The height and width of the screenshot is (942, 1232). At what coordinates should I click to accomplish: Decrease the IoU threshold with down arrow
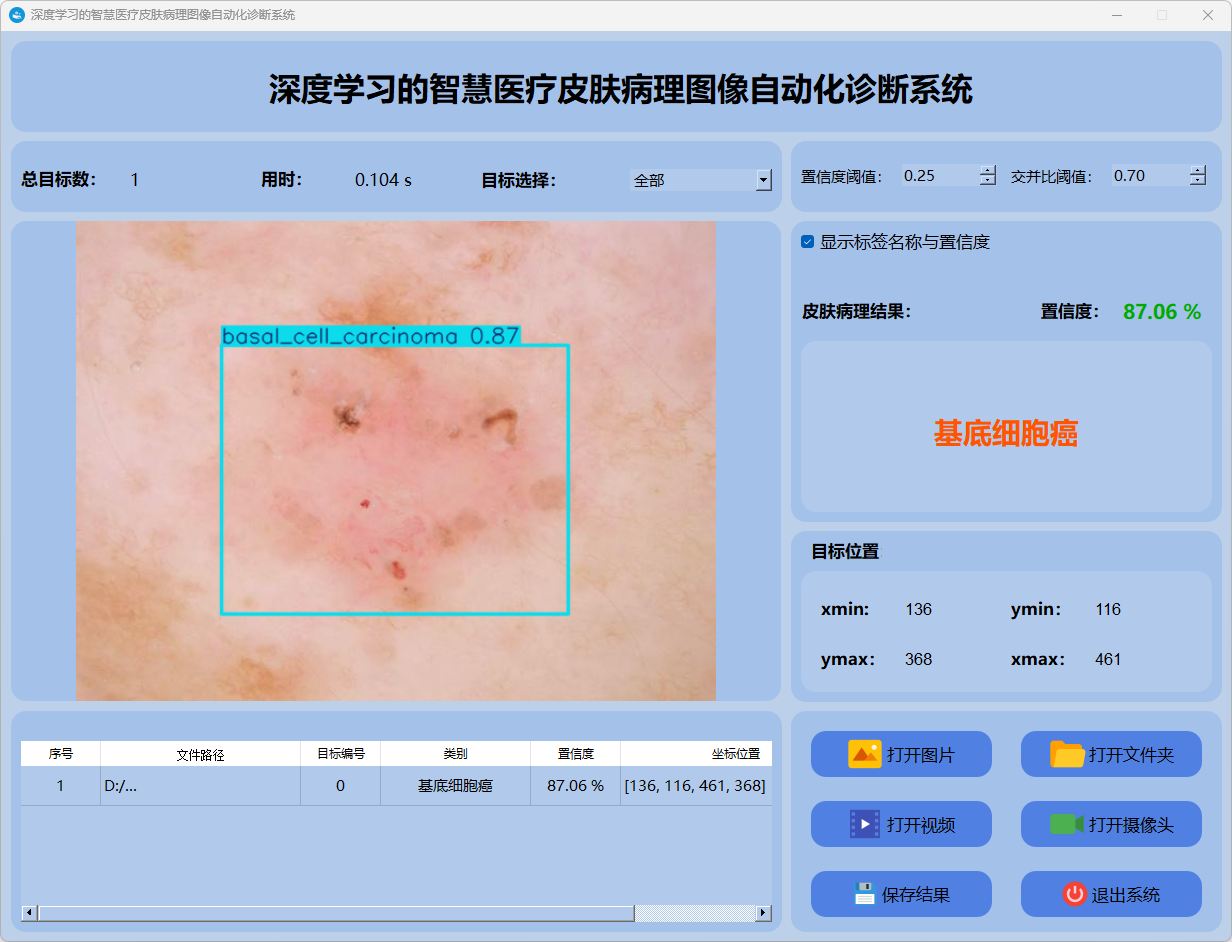[x=1198, y=181]
